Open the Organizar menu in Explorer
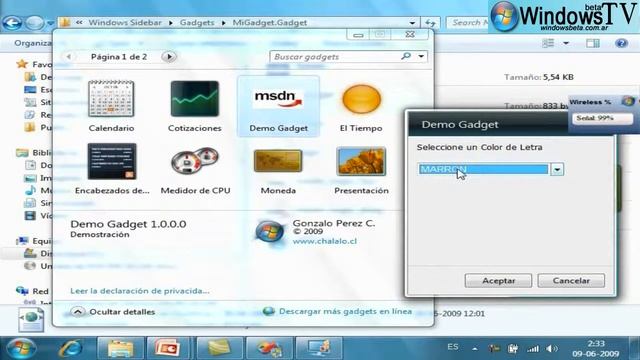640x360 pixels. pos(33,43)
